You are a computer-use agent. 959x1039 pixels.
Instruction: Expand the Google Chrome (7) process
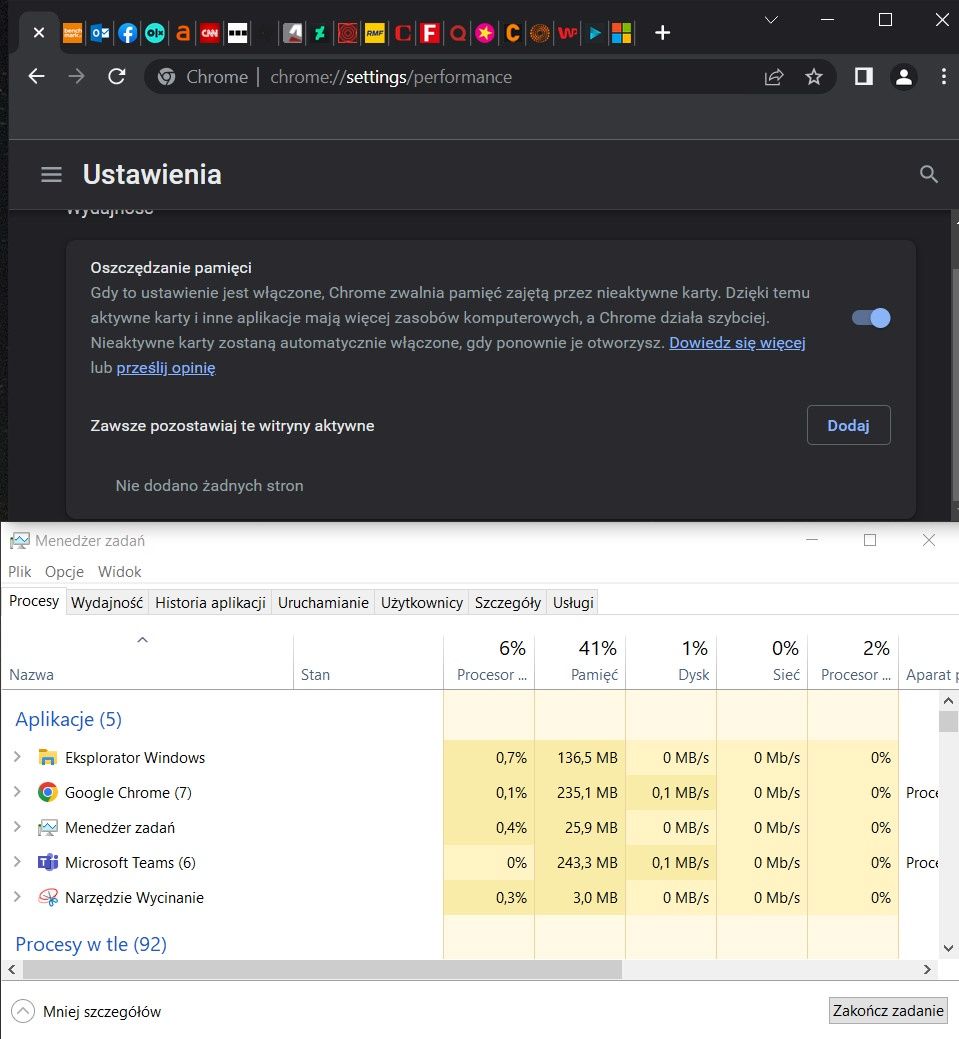click(x=17, y=792)
